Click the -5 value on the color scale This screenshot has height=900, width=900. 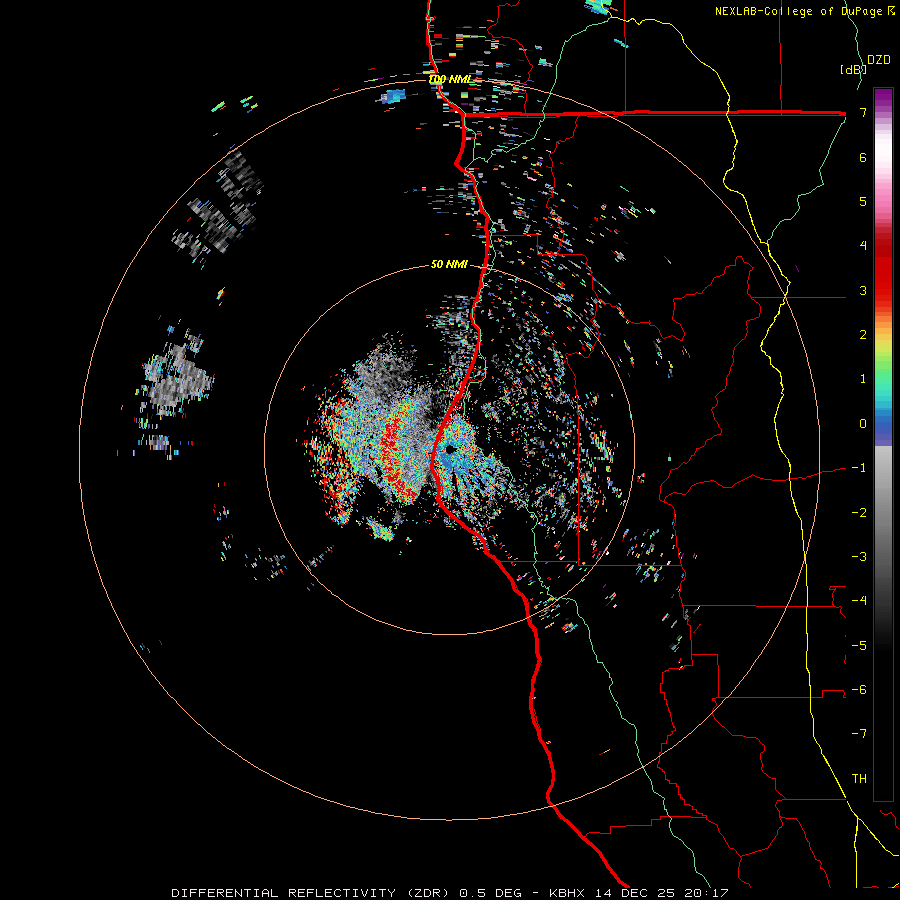[859, 646]
